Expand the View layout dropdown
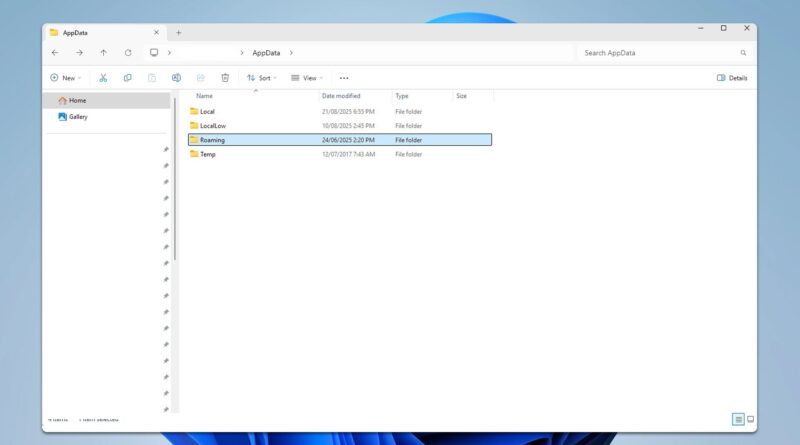Viewport: 800px width, 445px height. point(307,77)
